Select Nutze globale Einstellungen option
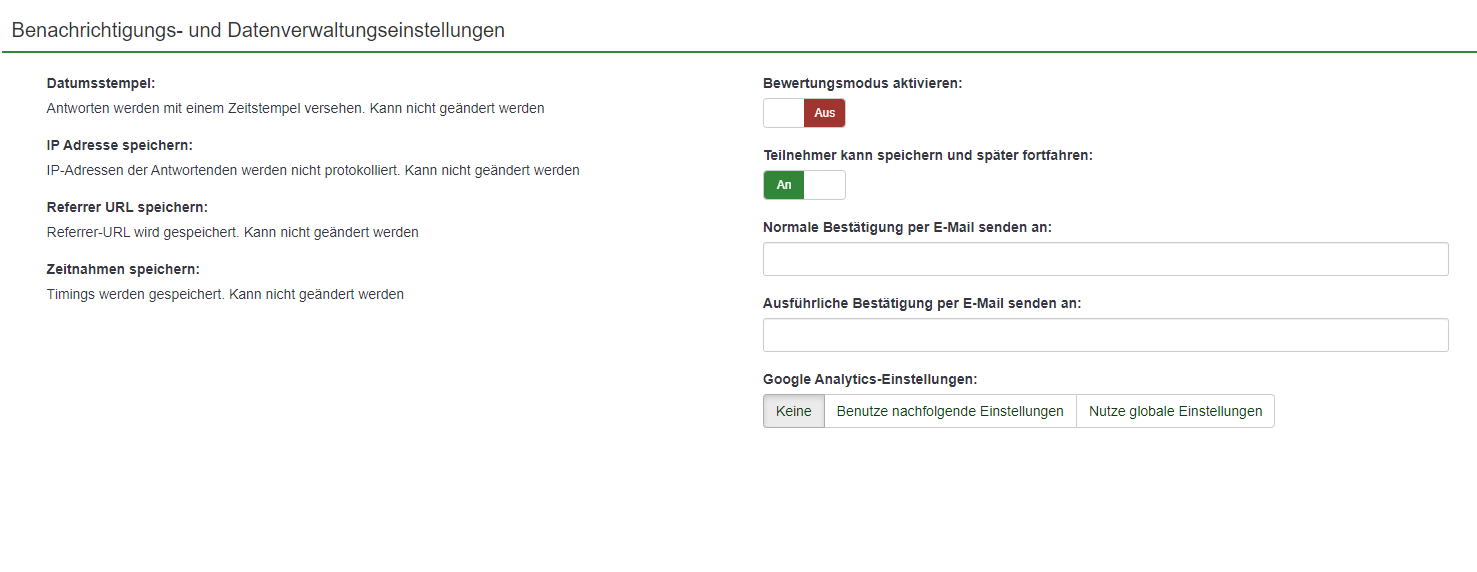This screenshot has width=1477, height=572. 1175,411
